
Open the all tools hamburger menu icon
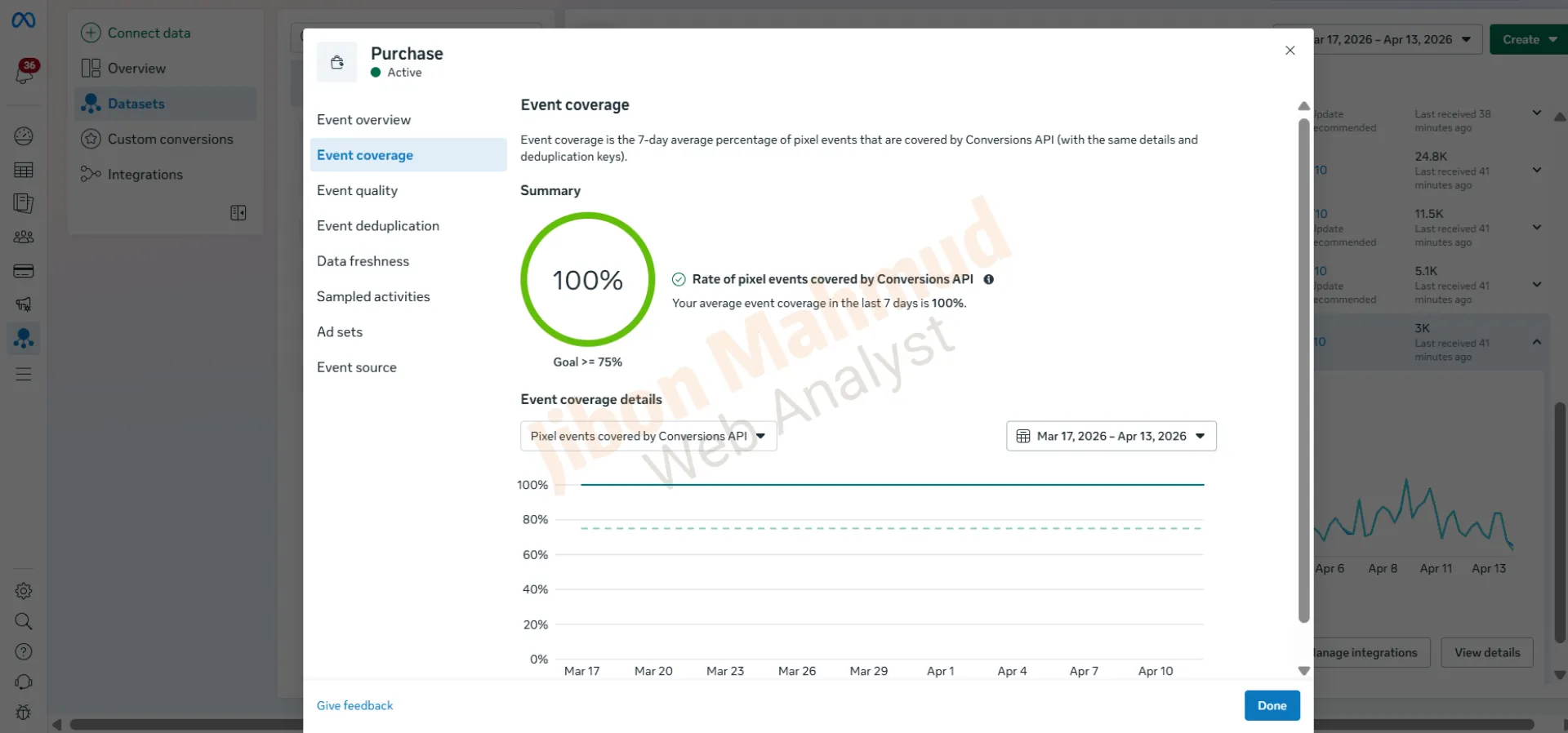24,374
